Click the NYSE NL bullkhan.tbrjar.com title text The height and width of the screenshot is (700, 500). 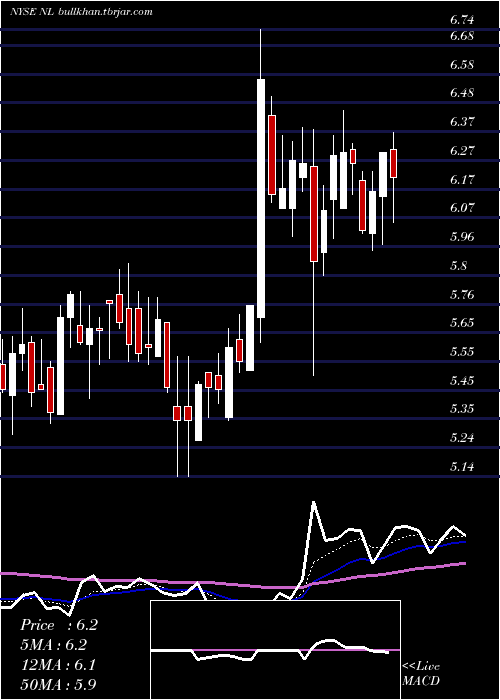point(81,12)
